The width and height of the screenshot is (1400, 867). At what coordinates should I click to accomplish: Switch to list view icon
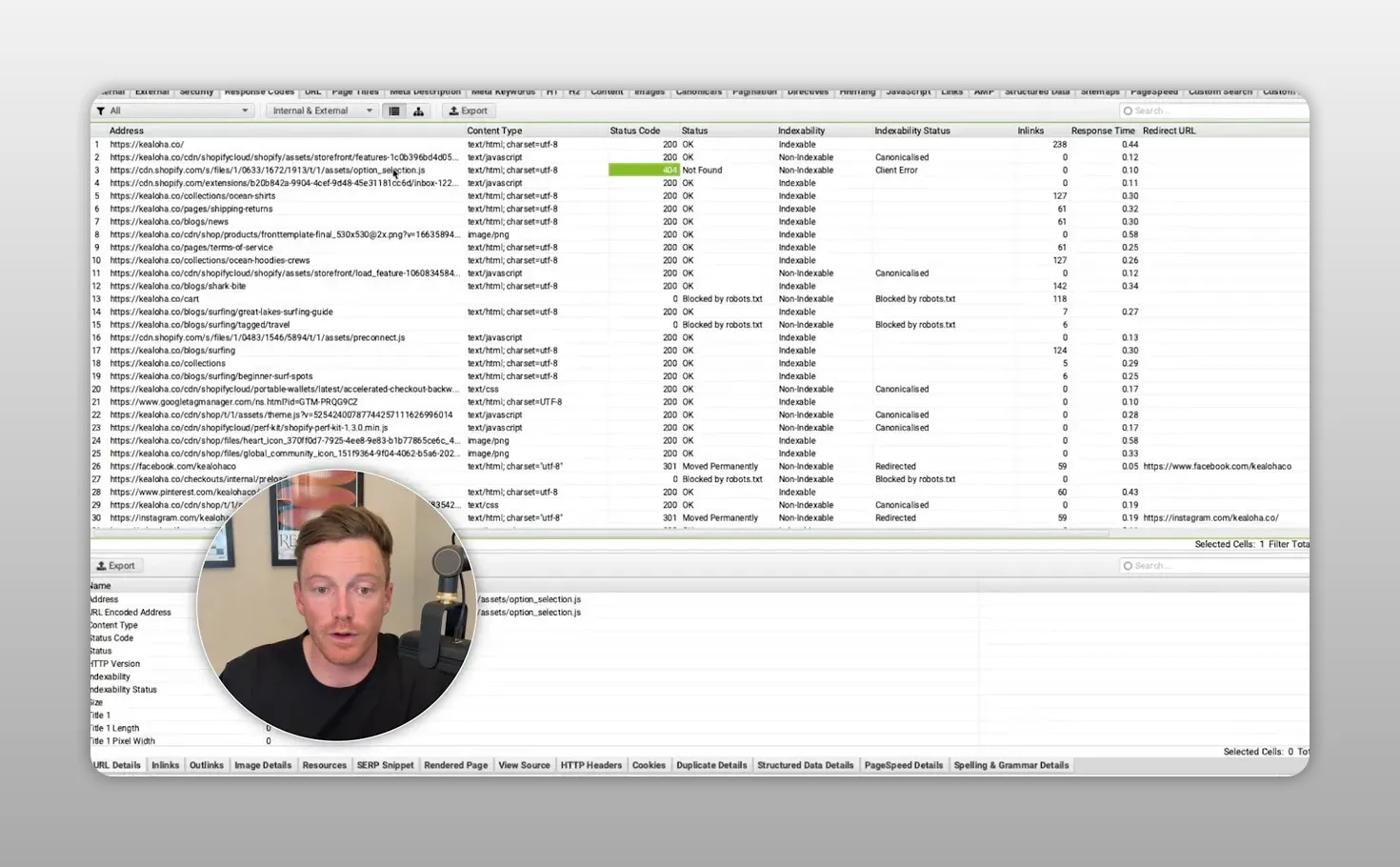point(394,111)
